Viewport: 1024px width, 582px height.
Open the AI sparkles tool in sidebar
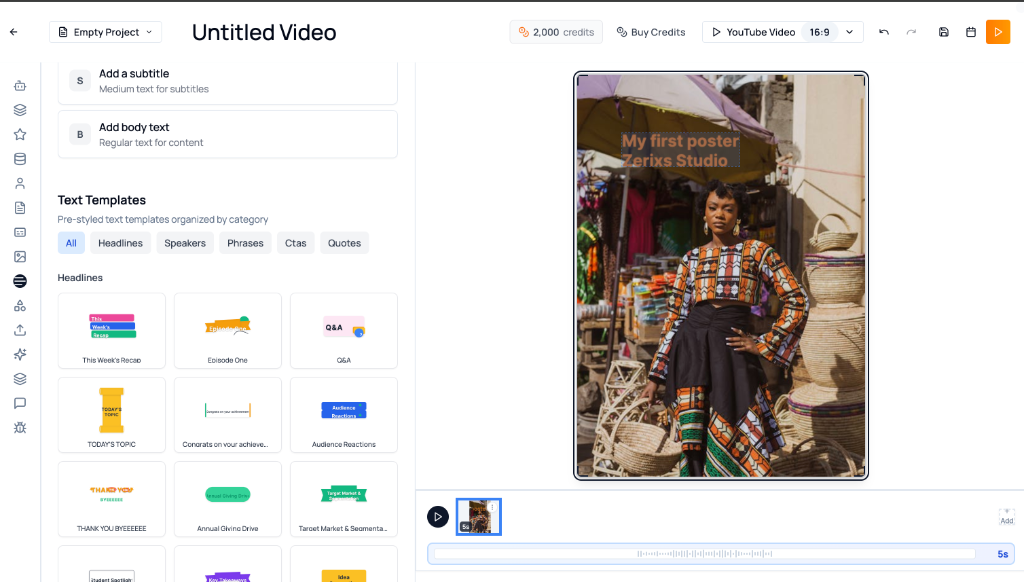pos(19,354)
